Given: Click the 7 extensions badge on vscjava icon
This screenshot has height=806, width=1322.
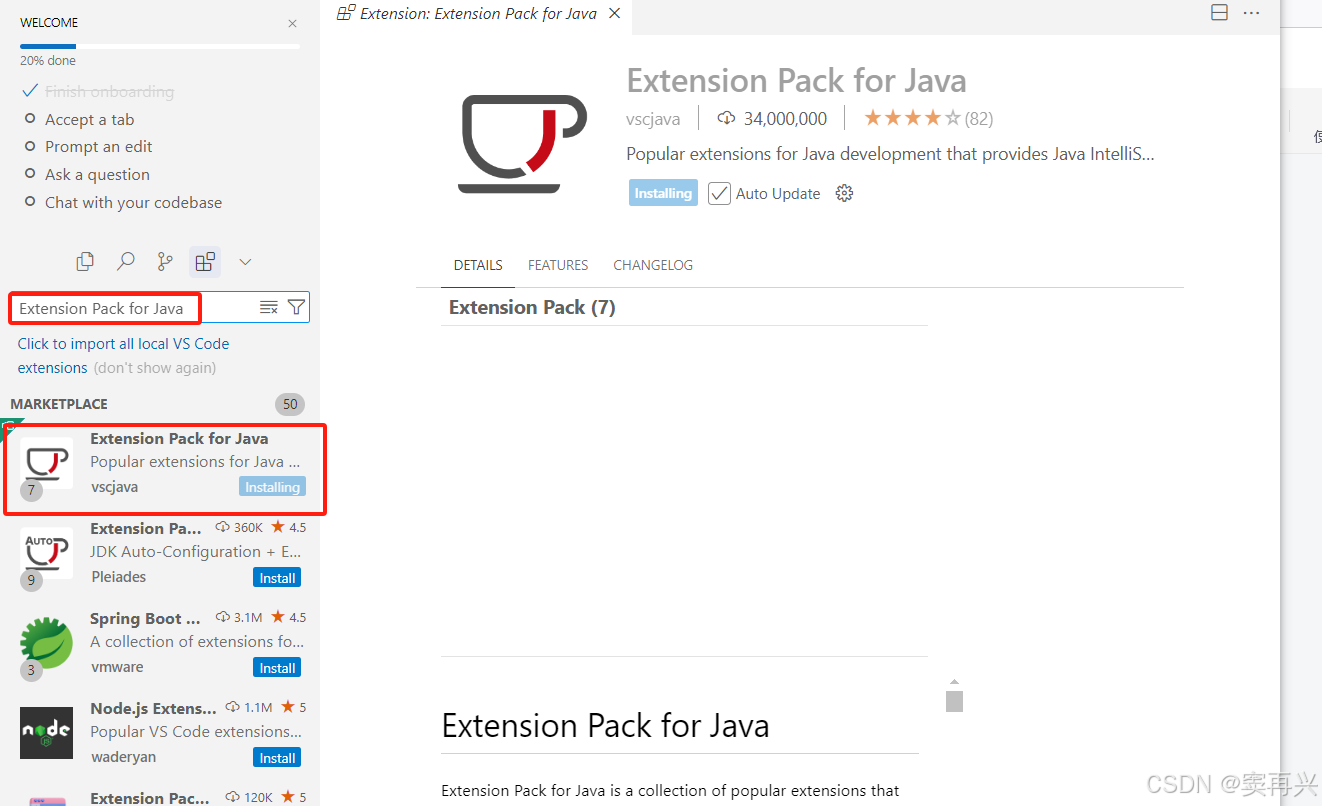Looking at the screenshot, I should 31,490.
